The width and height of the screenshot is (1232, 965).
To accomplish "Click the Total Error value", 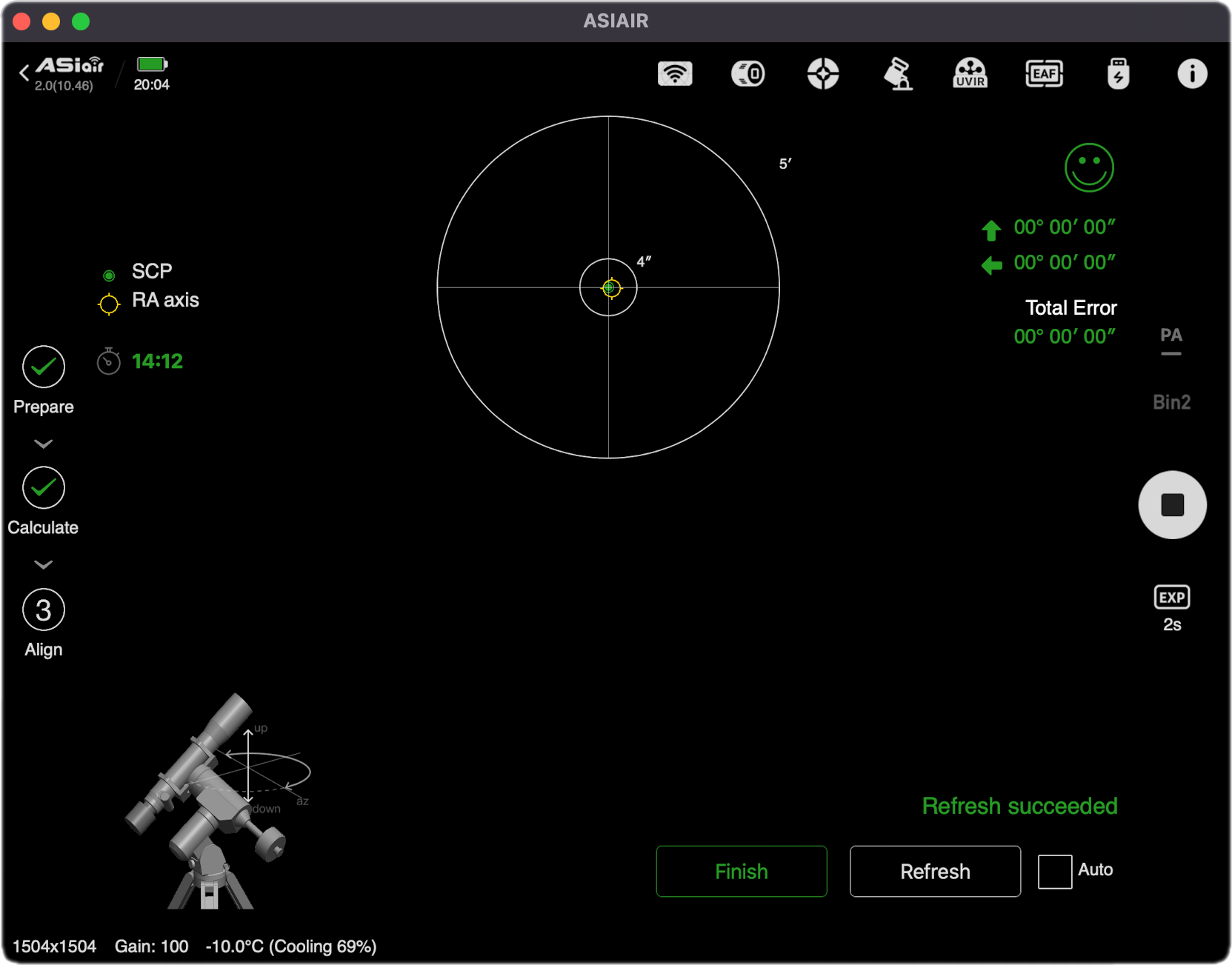I will (x=1065, y=336).
